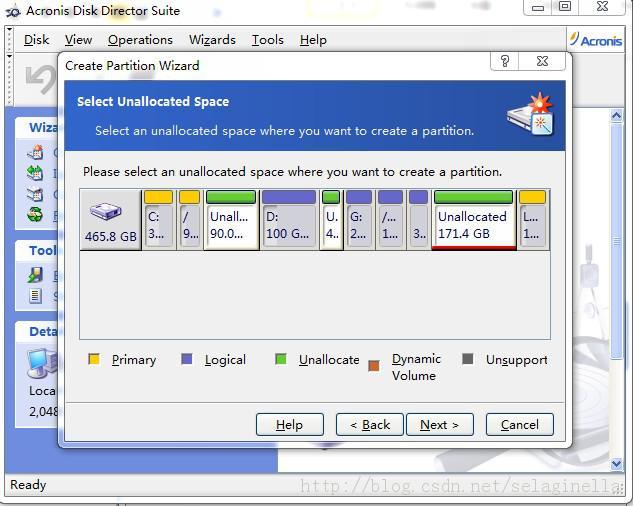The image size is (633, 506).
Task: Click the Undo arrow toolbar icon
Action: coord(41,79)
